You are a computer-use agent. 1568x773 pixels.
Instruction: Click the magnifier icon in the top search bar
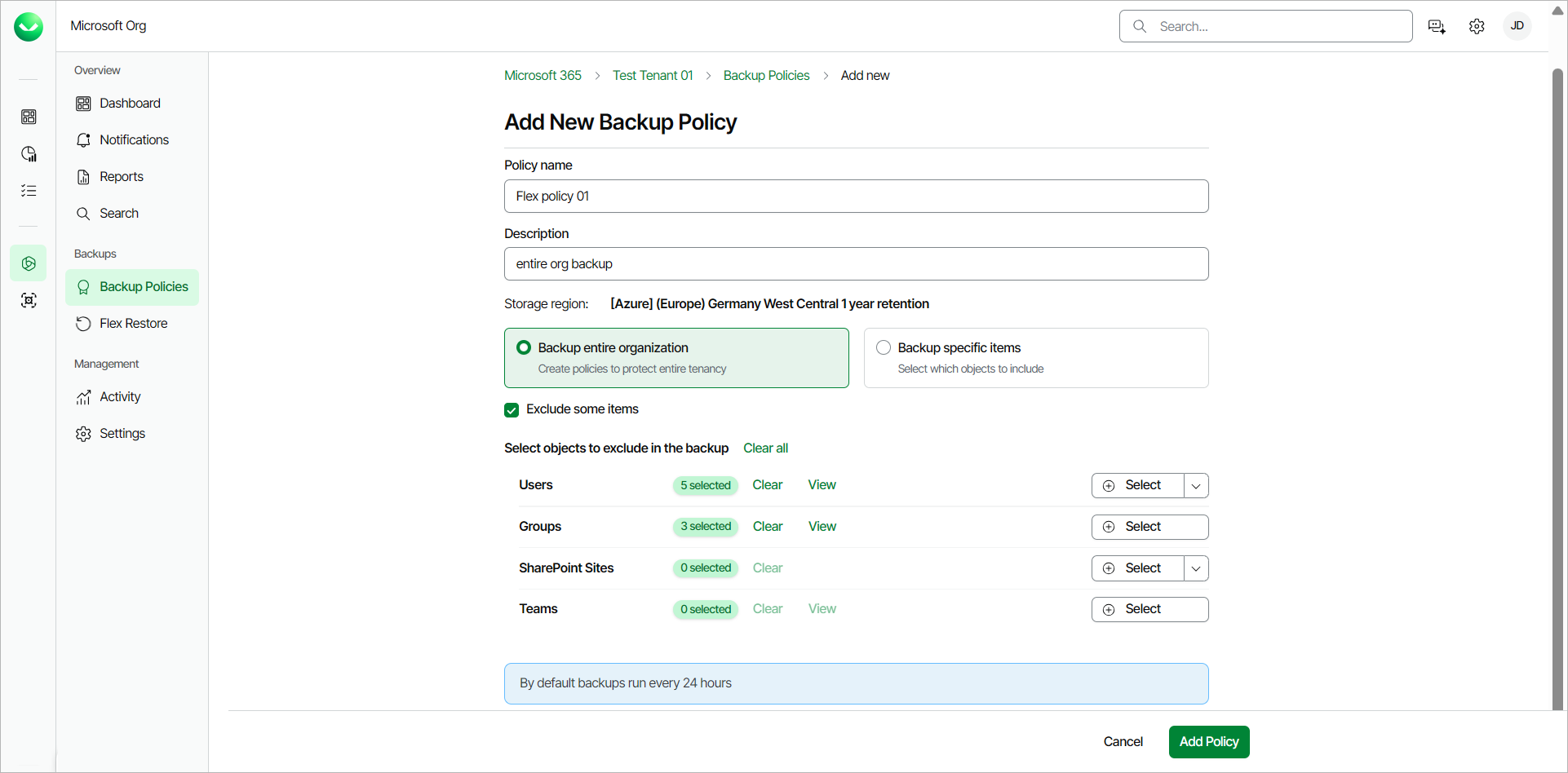pyautogui.click(x=1140, y=26)
